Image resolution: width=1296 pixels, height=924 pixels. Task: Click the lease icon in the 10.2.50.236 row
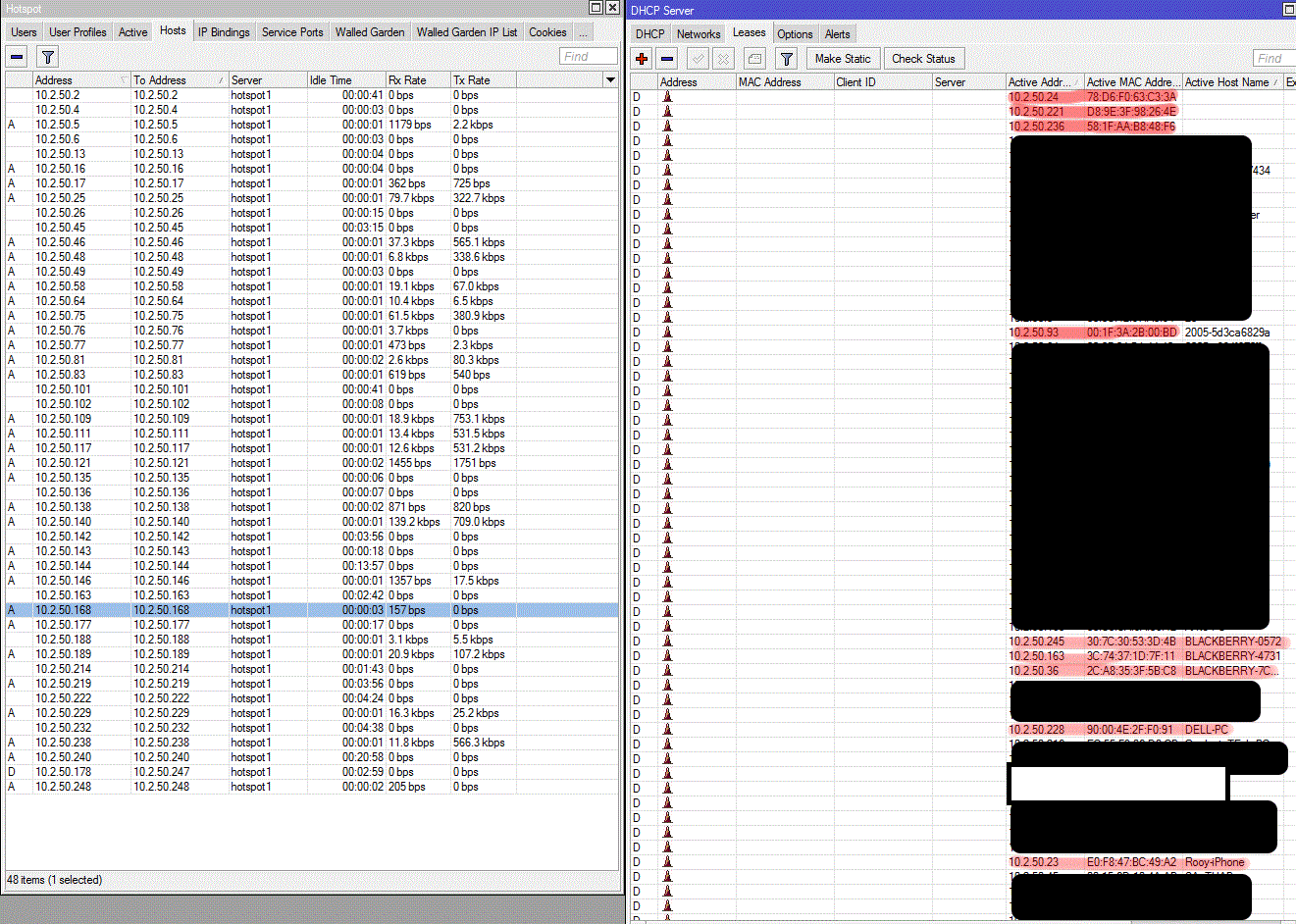pyautogui.click(x=667, y=127)
